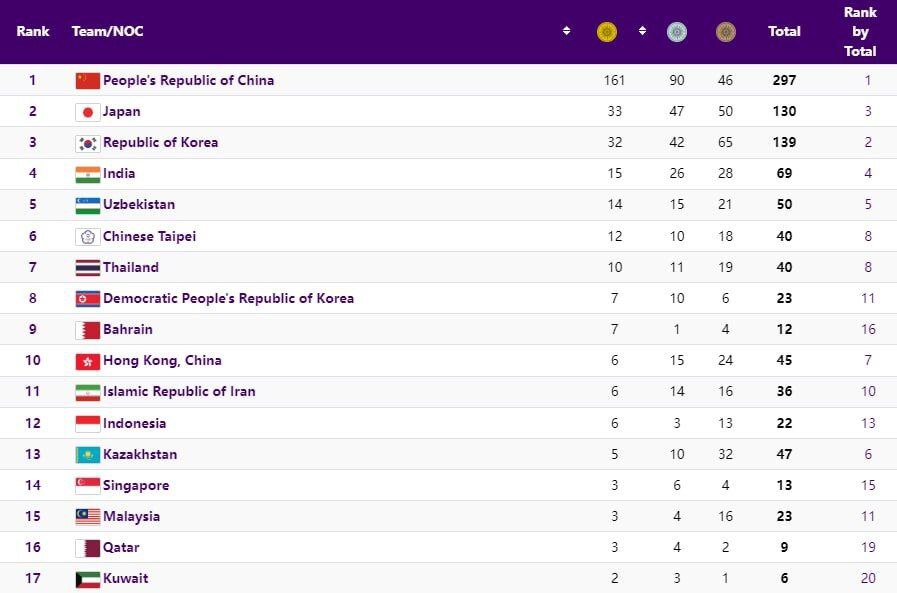Open the Republic of Korea team link

pyautogui.click(x=160, y=143)
